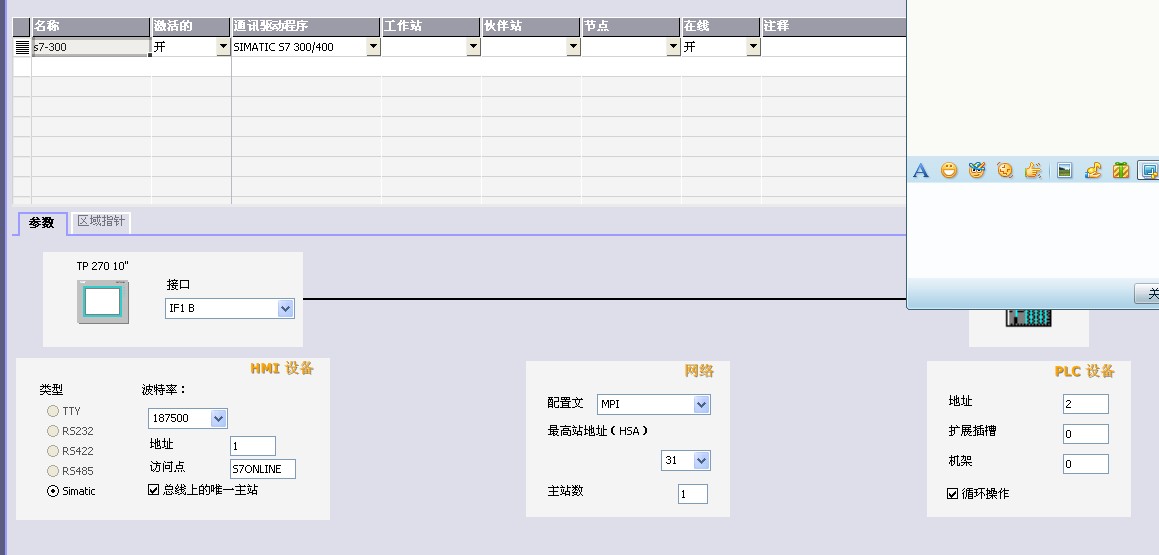Click the pointing hand nudge icon
1159x555 pixels.
click(1033, 171)
